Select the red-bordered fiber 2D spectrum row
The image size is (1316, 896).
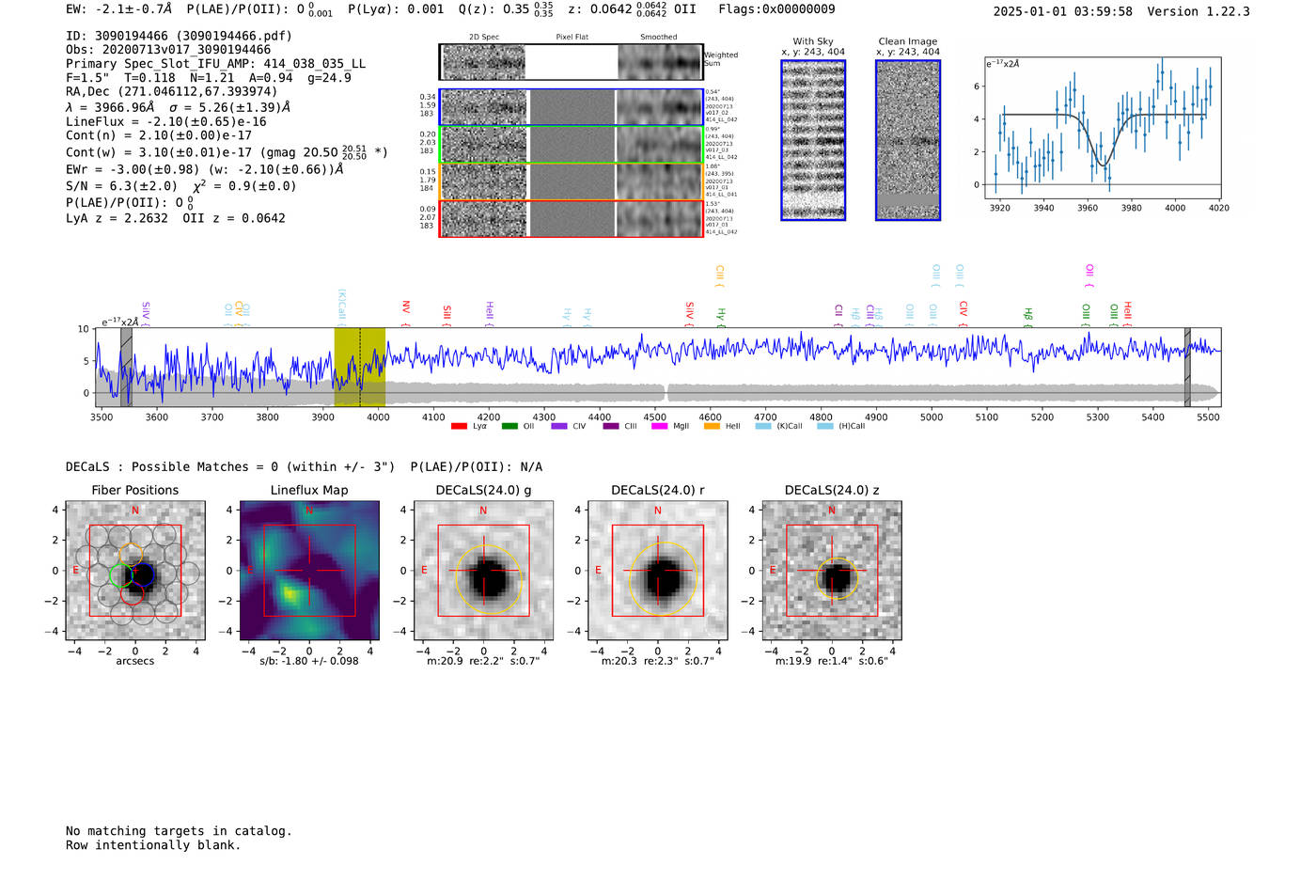point(571,218)
